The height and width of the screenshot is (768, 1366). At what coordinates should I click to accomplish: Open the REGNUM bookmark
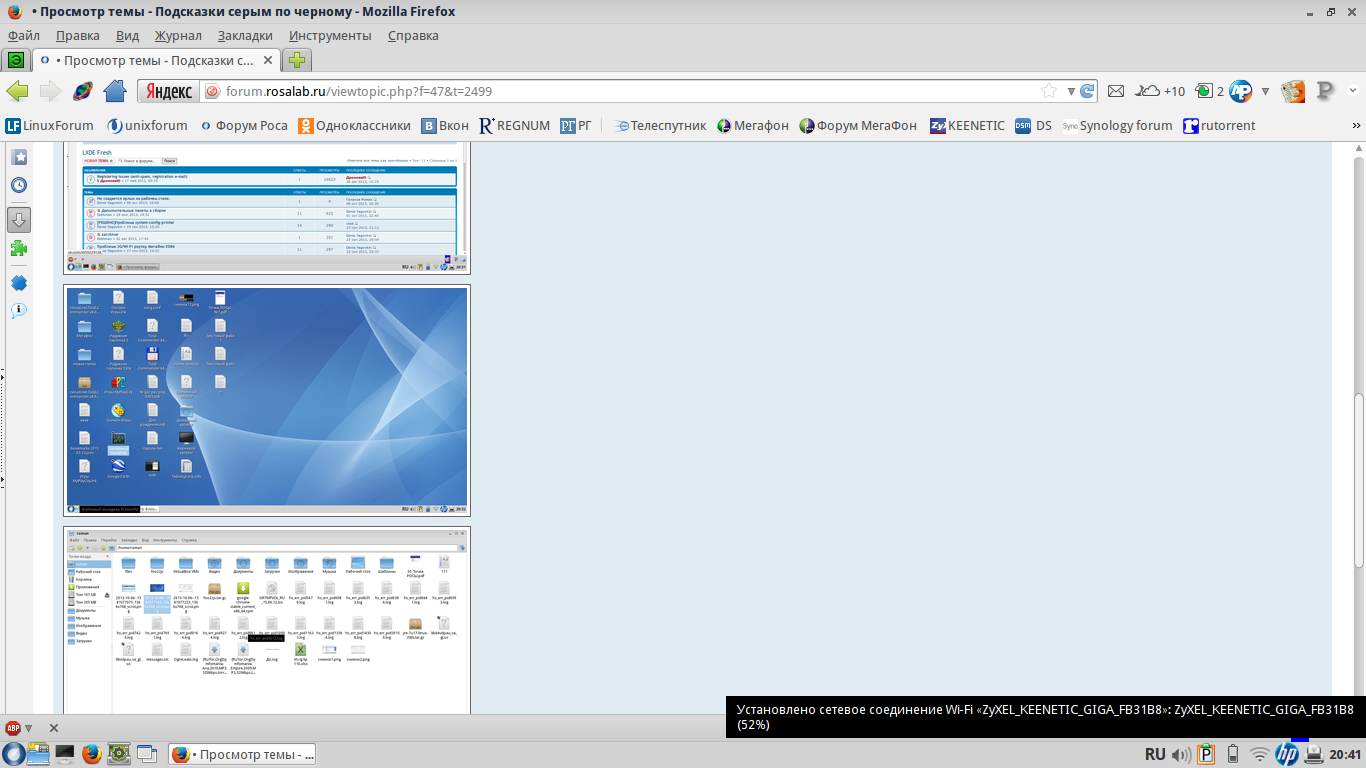(515, 125)
